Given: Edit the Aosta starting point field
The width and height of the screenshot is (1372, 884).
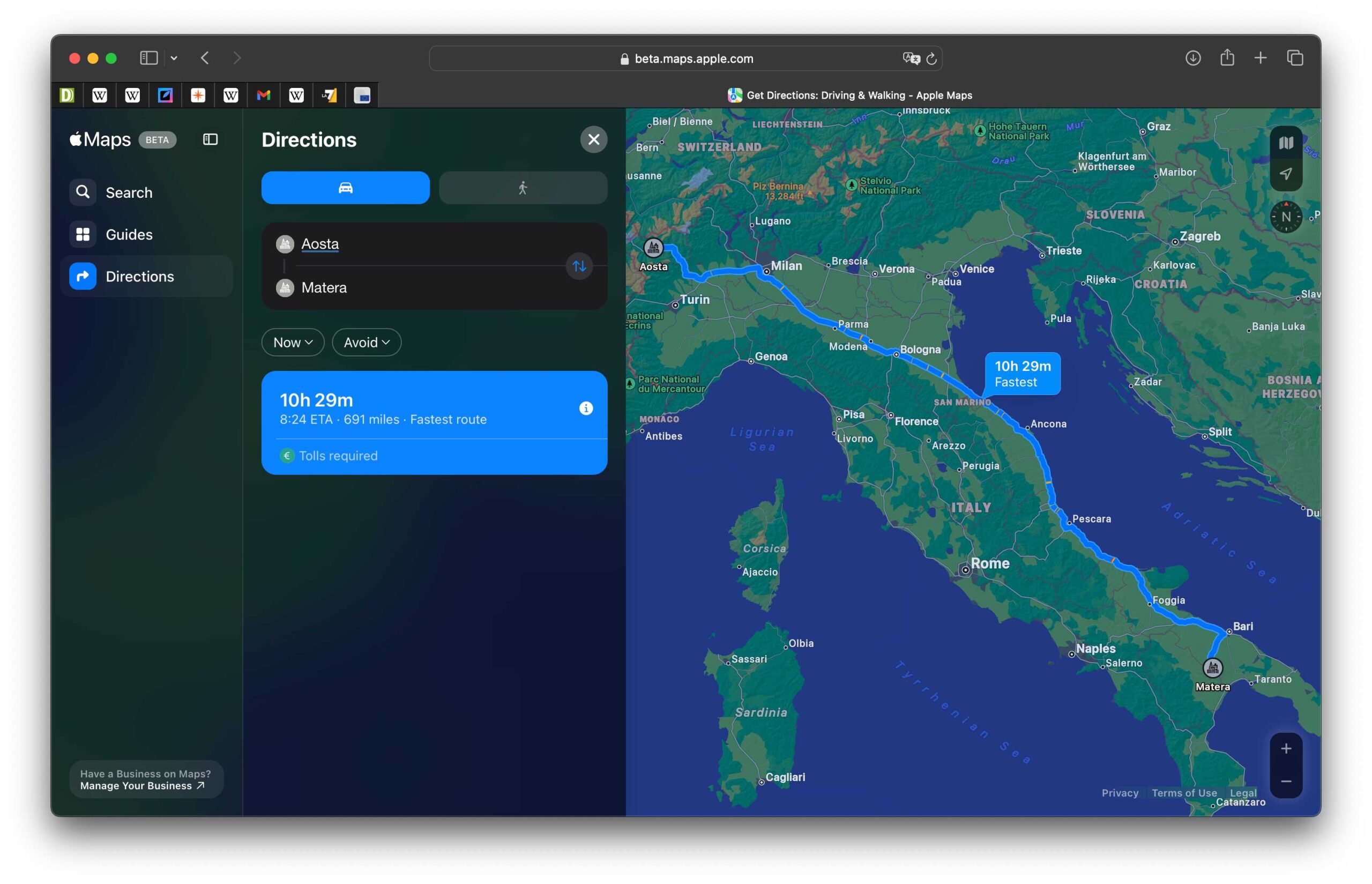Looking at the screenshot, I should [320, 244].
